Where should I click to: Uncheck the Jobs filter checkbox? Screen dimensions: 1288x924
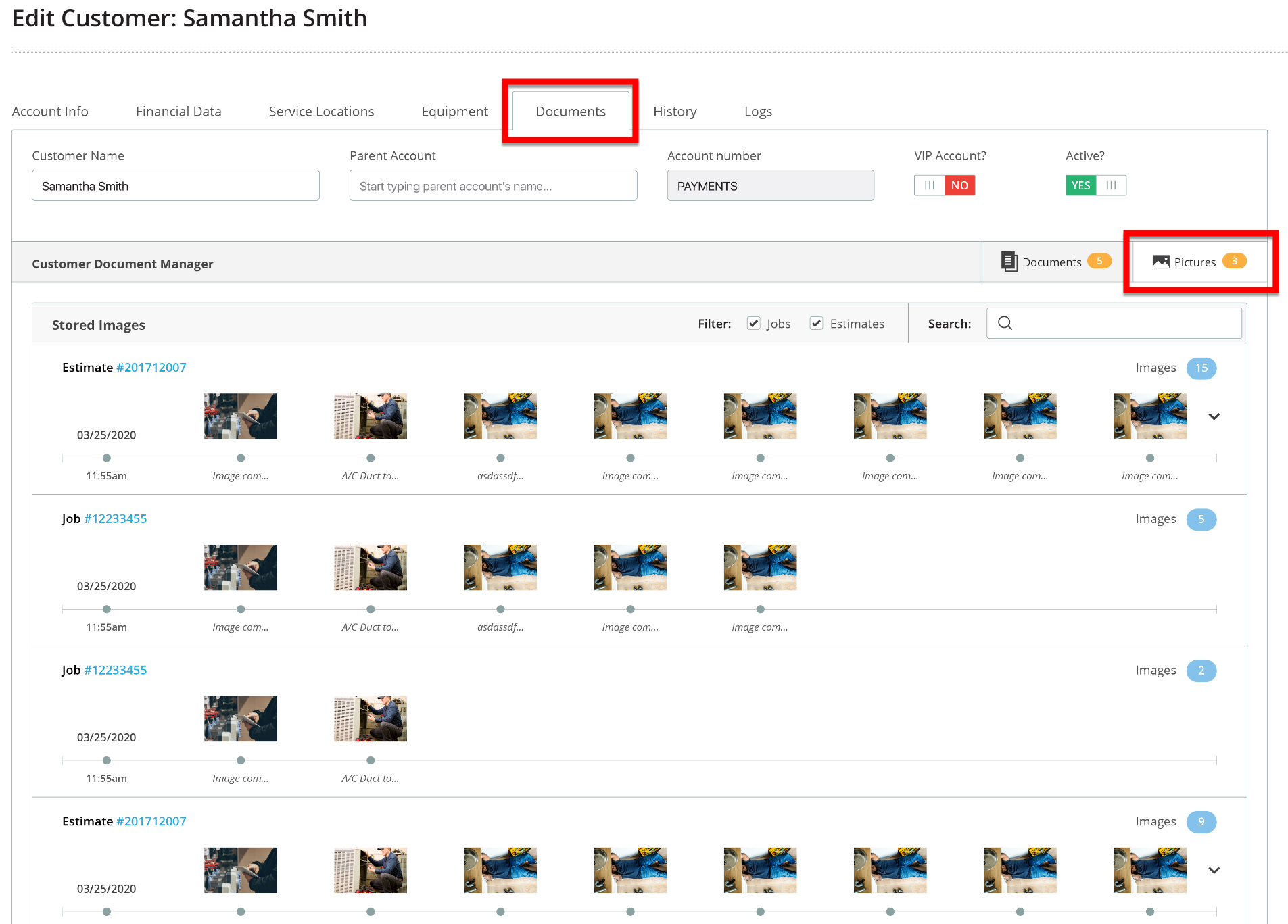point(753,323)
